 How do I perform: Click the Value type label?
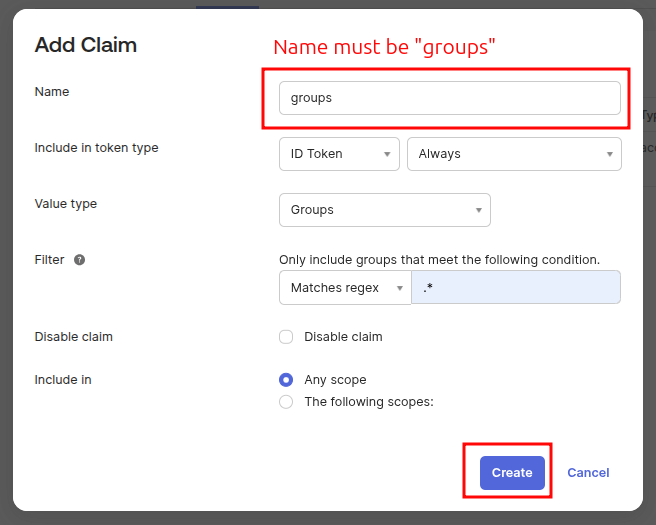tap(66, 204)
